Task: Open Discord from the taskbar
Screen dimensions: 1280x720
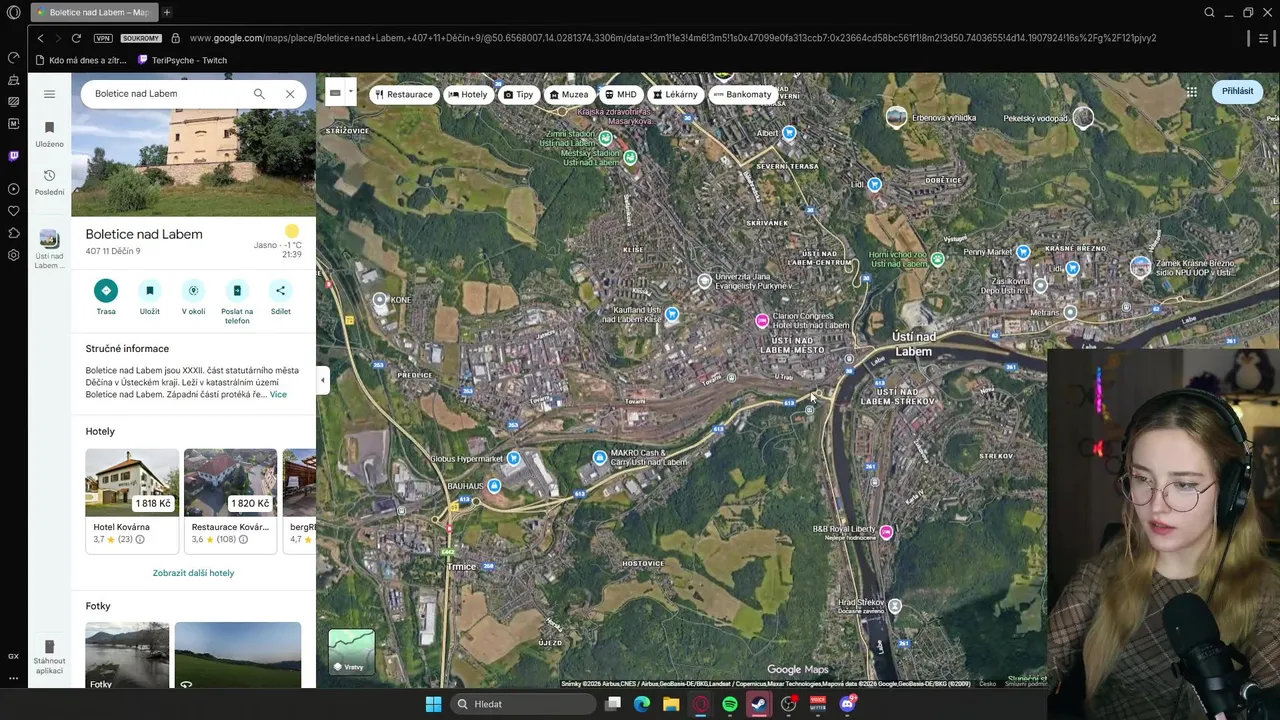Action: tap(848, 704)
